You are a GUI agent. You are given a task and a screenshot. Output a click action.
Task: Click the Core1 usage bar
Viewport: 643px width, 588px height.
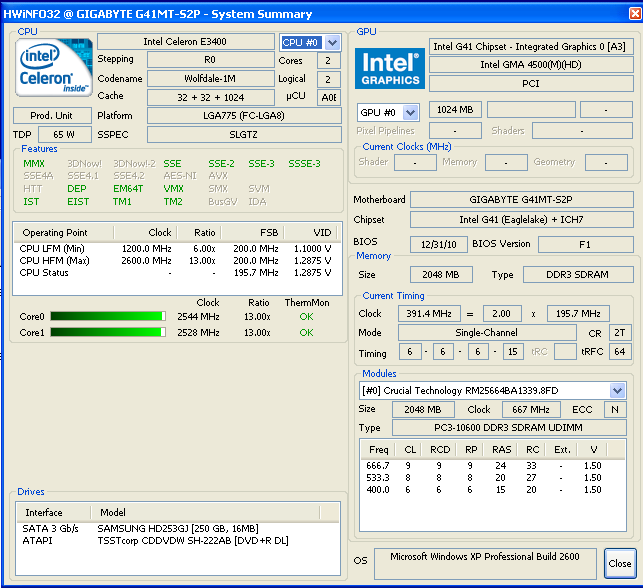click(x=108, y=332)
